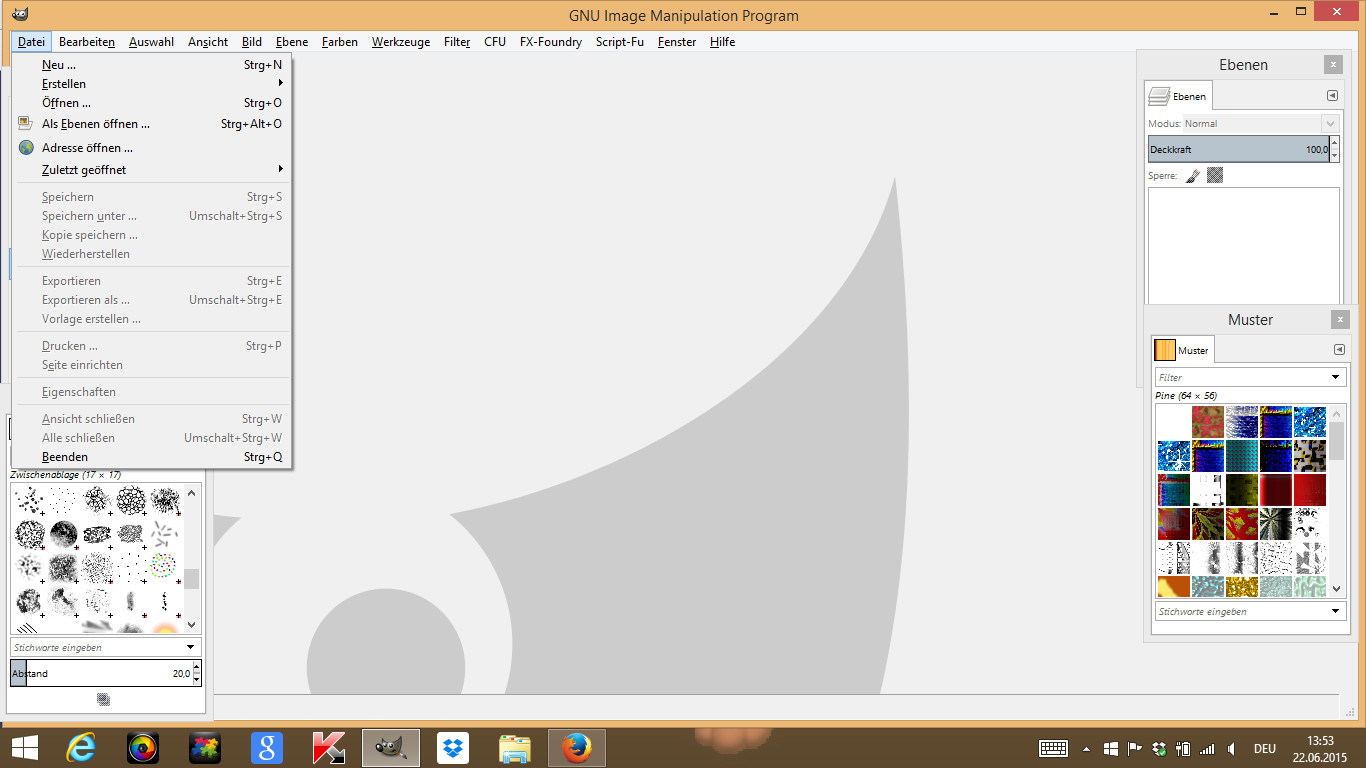Open the round rainbow-lens app in taskbar

(x=143, y=748)
